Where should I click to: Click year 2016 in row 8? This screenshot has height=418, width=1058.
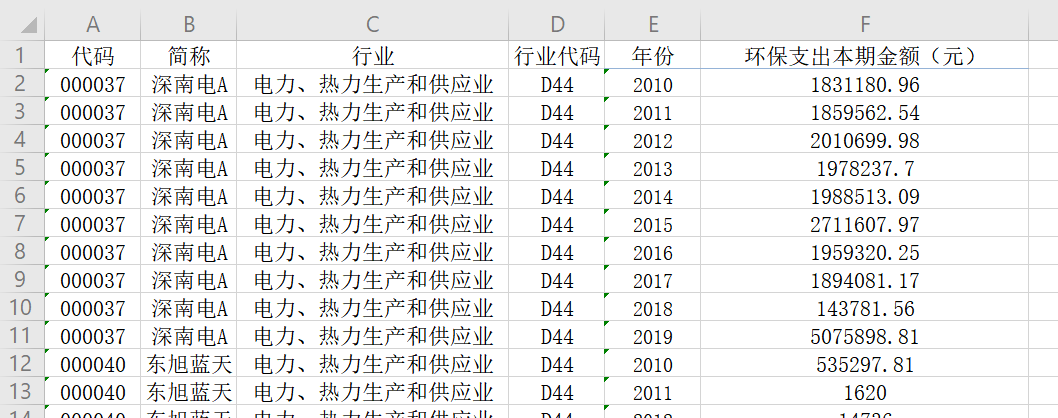tap(652, 253)
